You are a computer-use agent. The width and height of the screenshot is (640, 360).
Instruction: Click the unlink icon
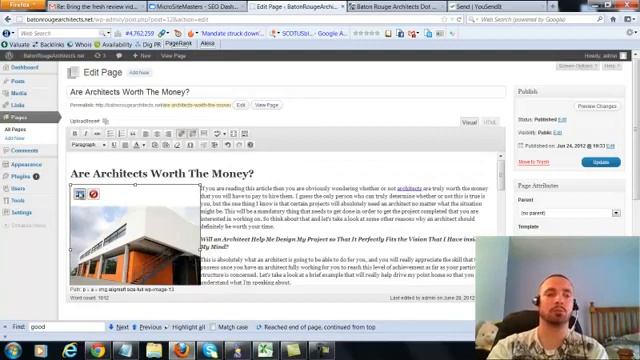193,133
